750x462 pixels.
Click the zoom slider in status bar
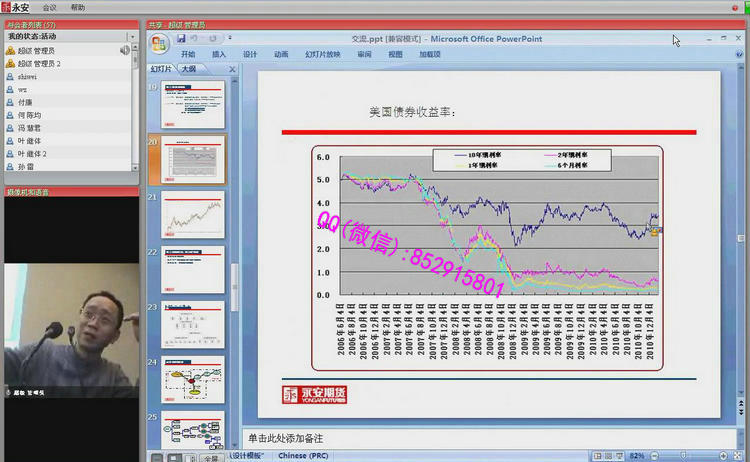(x=685, y=456)
